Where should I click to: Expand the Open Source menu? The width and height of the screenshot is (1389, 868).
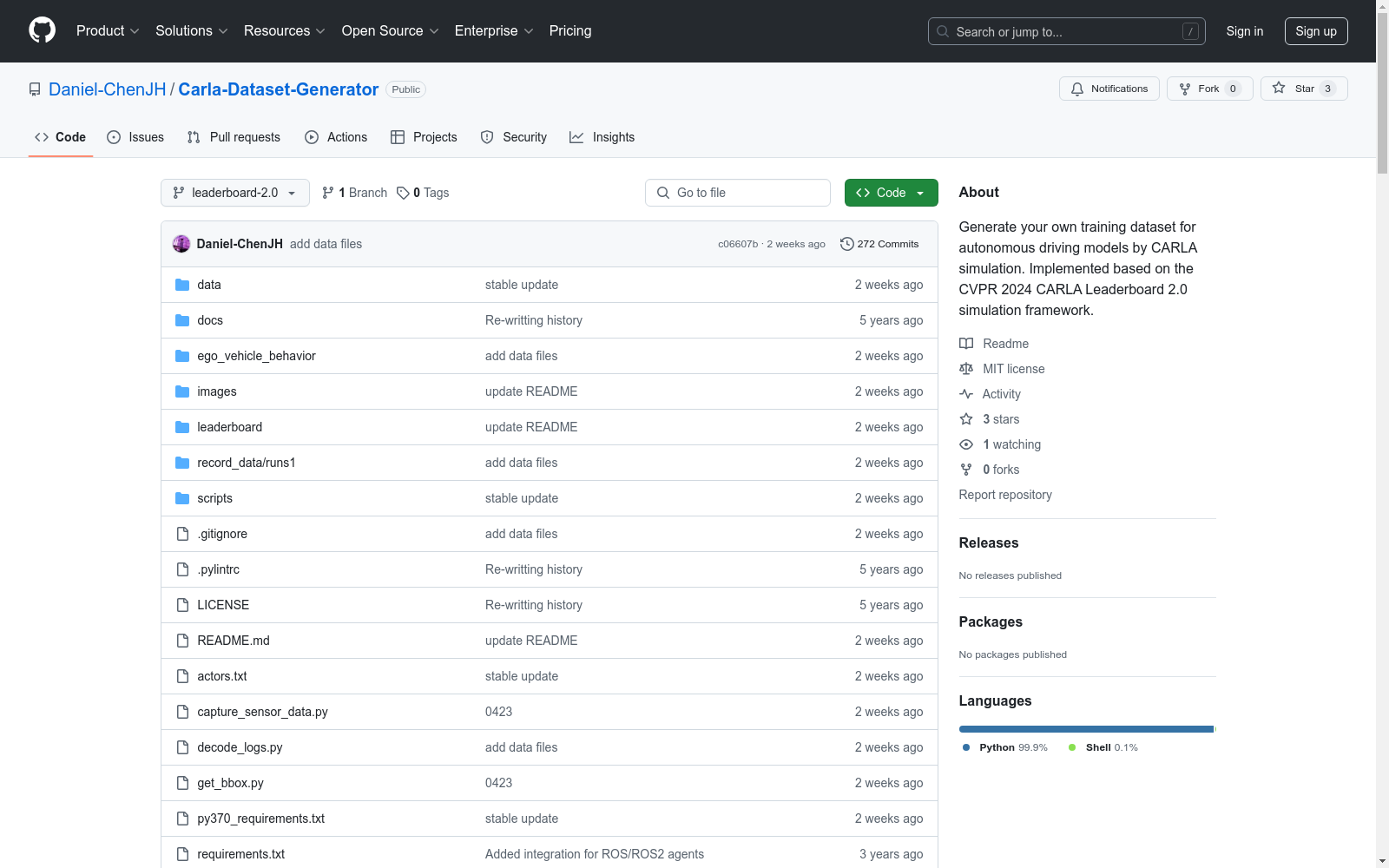coord(390,31)
